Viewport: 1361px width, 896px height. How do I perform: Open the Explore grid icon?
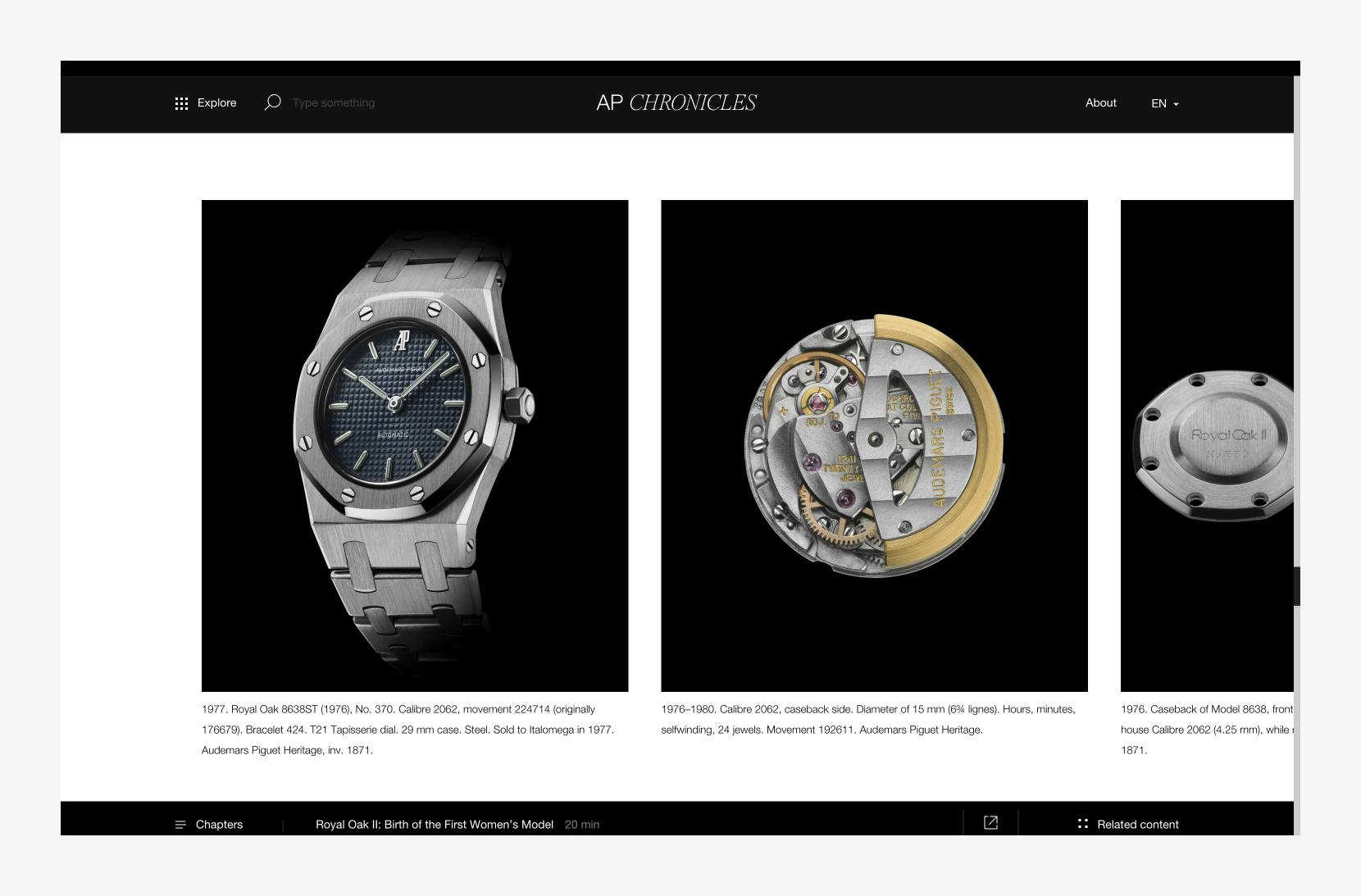(x=181, y=103)
